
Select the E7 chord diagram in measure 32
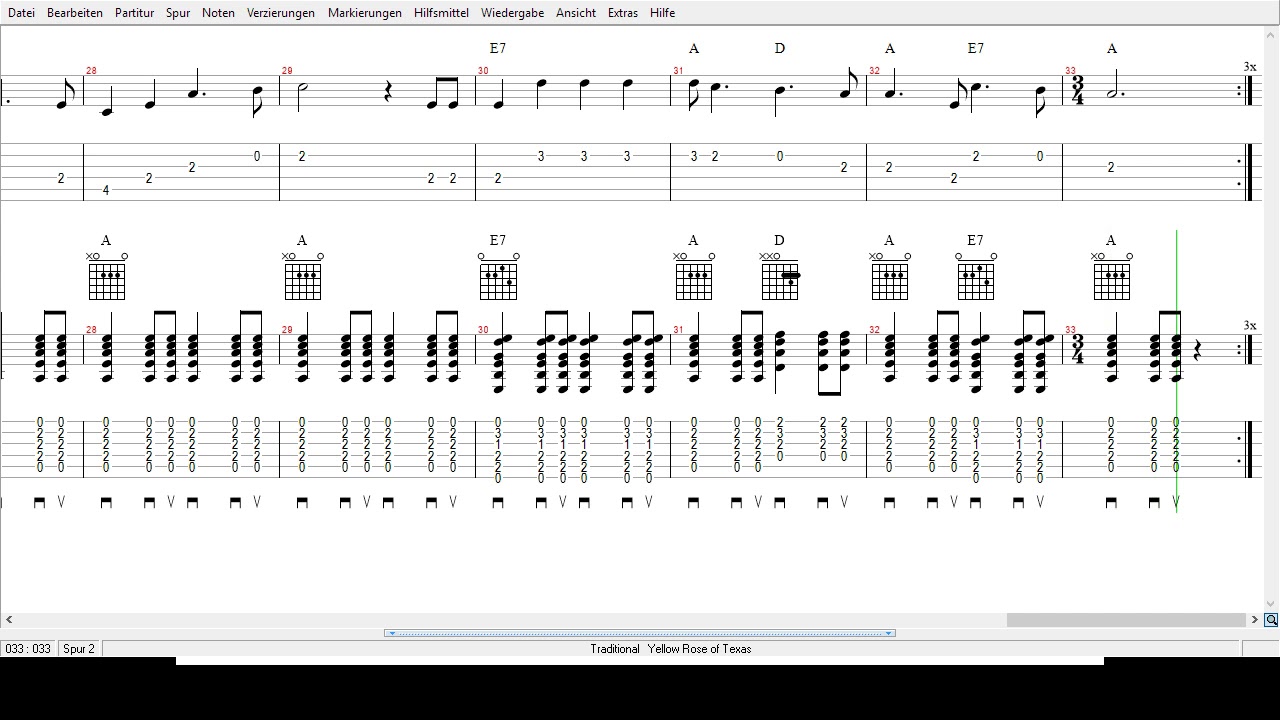point(976,276)
